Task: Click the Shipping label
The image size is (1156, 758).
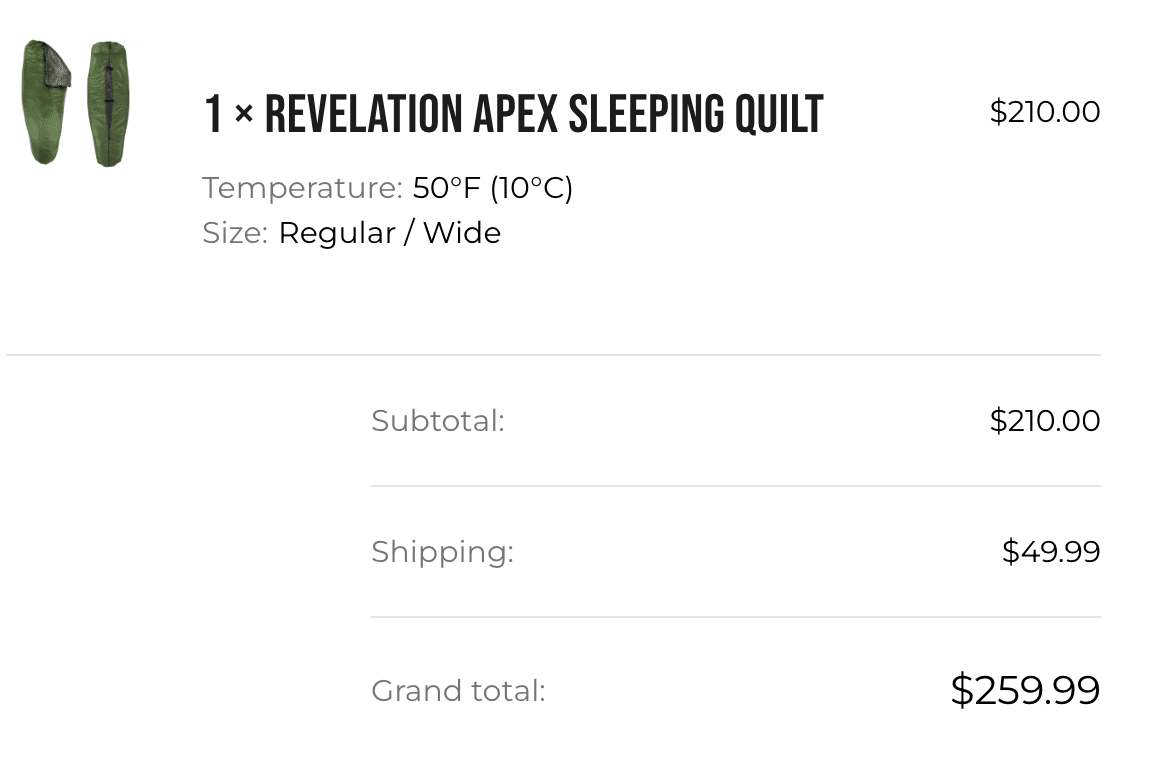Action: pos(442,552)
